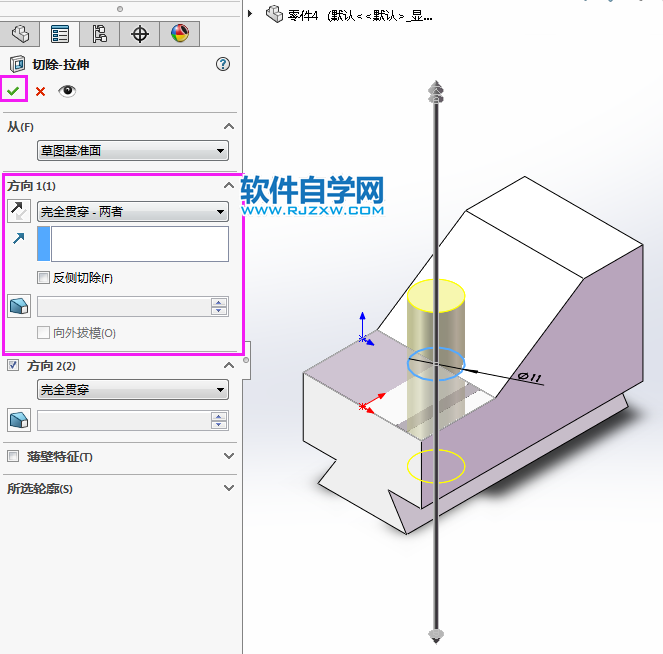Click the 切除-拉伸 feature icon
Screen dimensions: 663x654
tap(18, 64)
